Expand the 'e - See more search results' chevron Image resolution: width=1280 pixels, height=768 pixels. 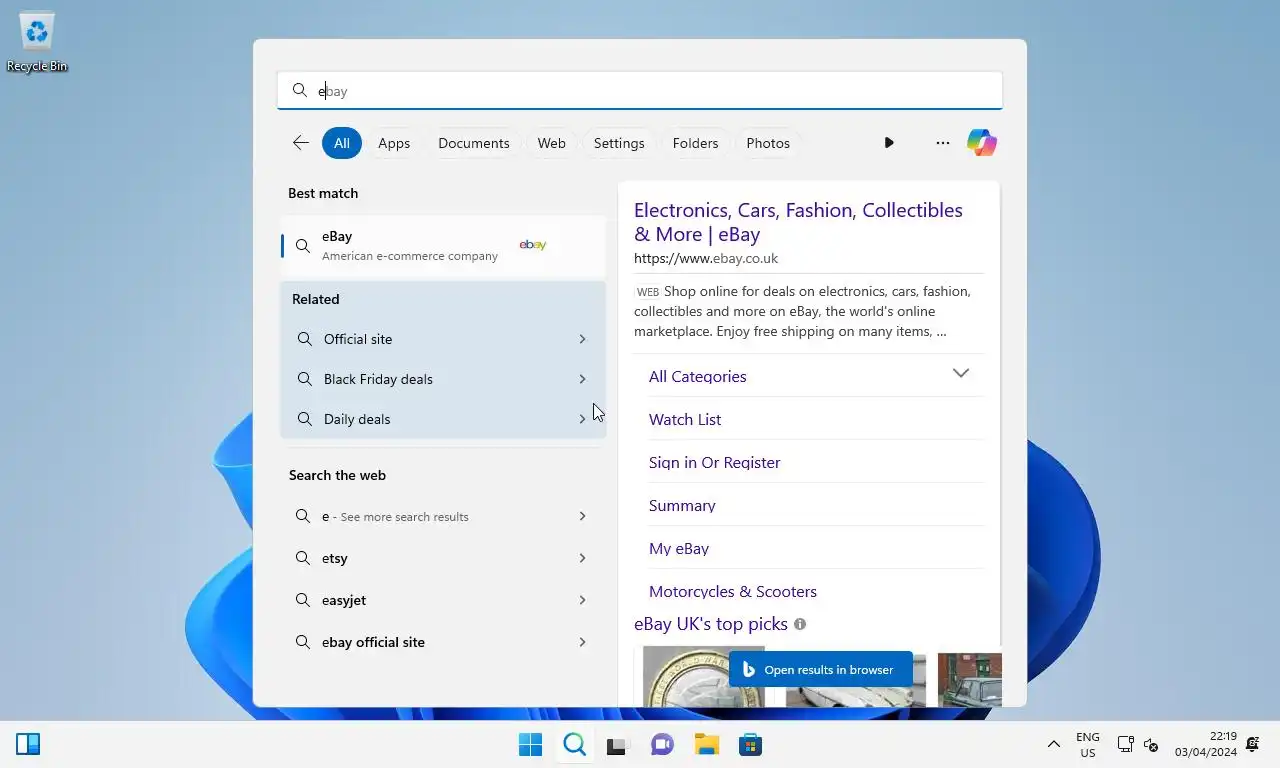coord(582,516)
